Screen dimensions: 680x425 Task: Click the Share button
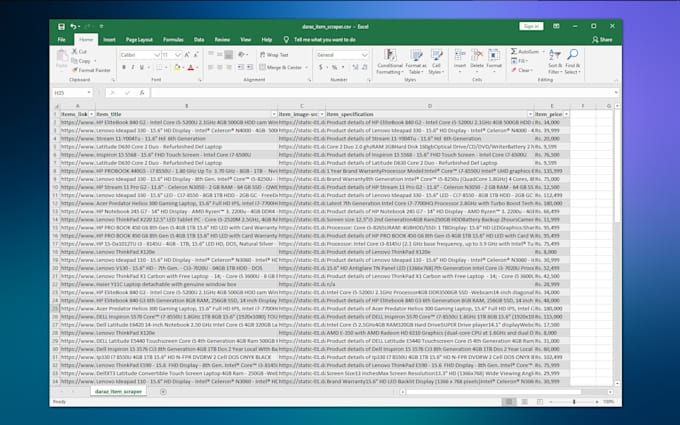click(602, 39)
